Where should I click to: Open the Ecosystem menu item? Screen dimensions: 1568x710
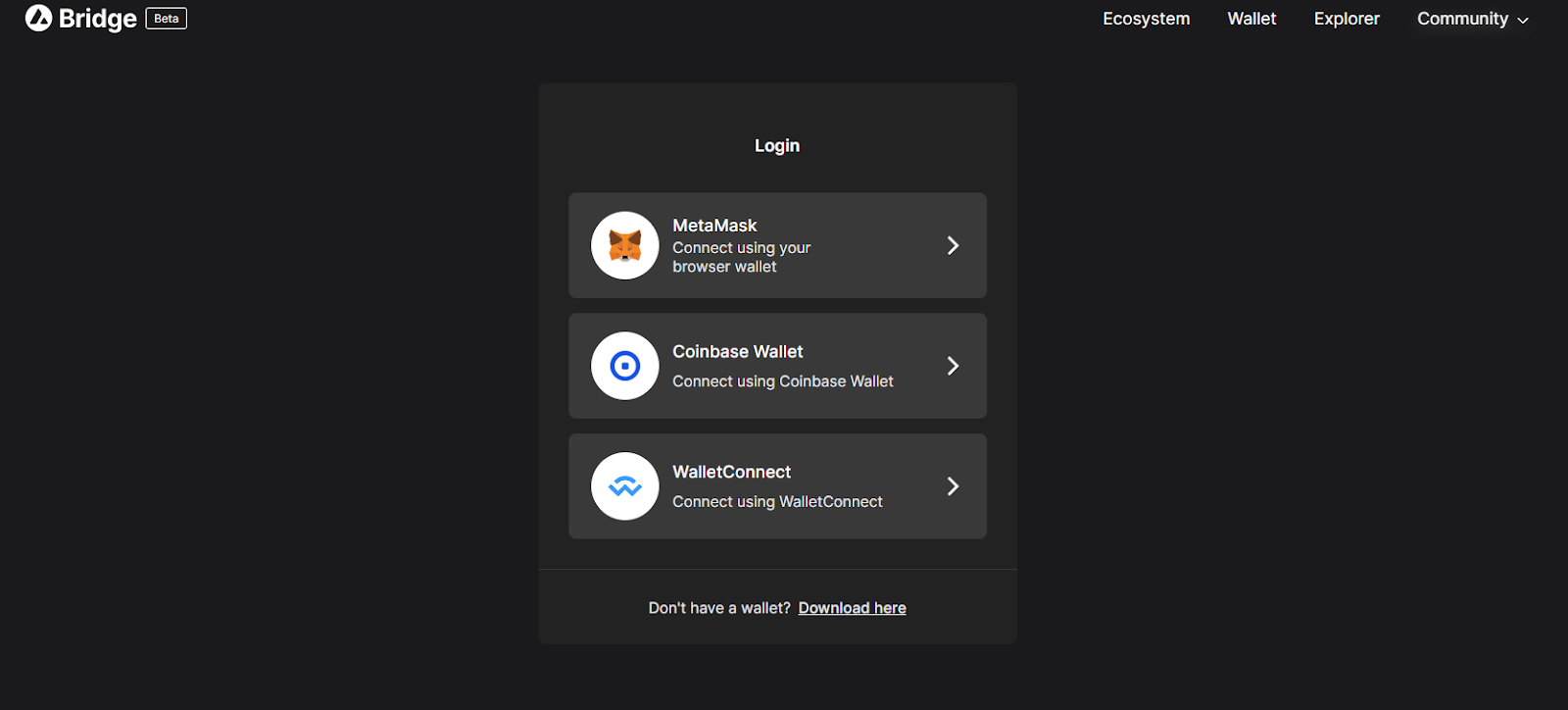pyautogui.click(x=1147, y=19)
